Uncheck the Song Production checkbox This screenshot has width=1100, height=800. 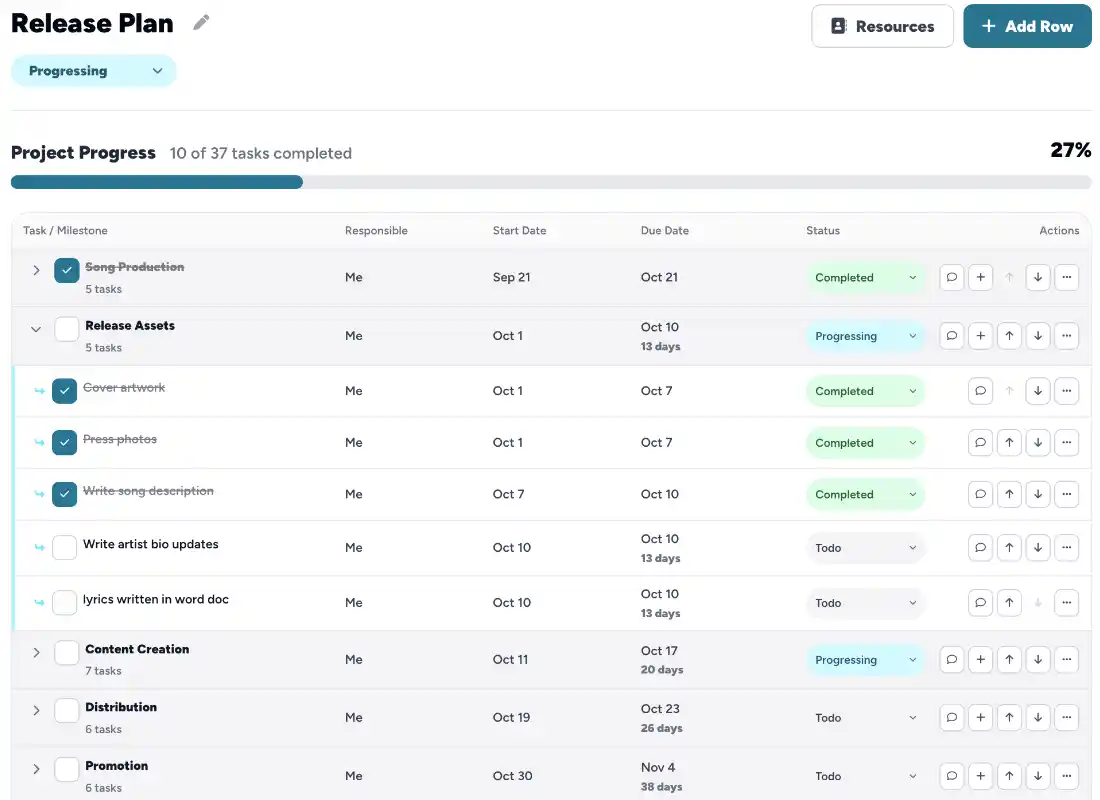click(x=67, y=270)
